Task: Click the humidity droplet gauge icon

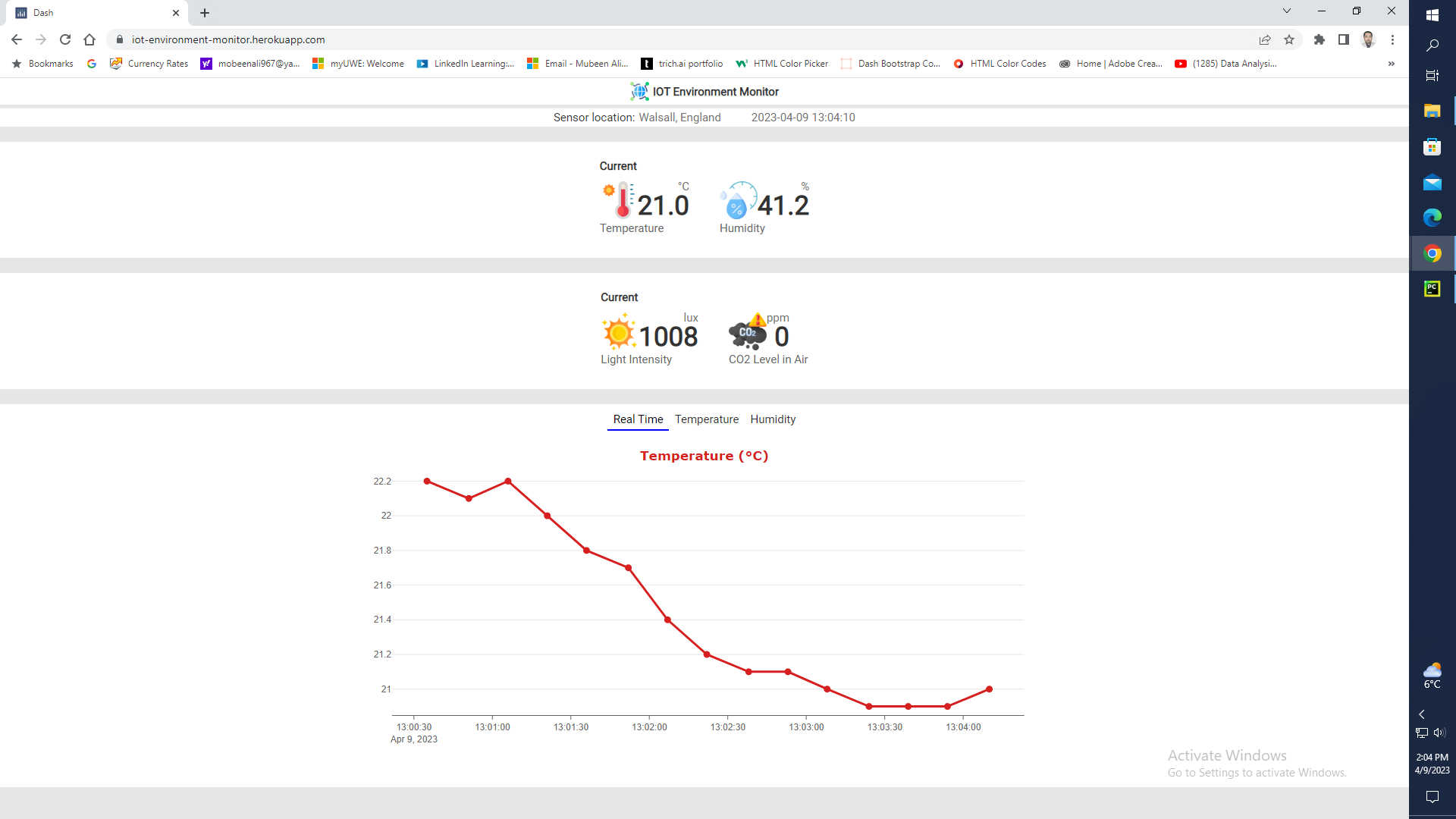Action: pyautogui.click(x=738, y=201)
